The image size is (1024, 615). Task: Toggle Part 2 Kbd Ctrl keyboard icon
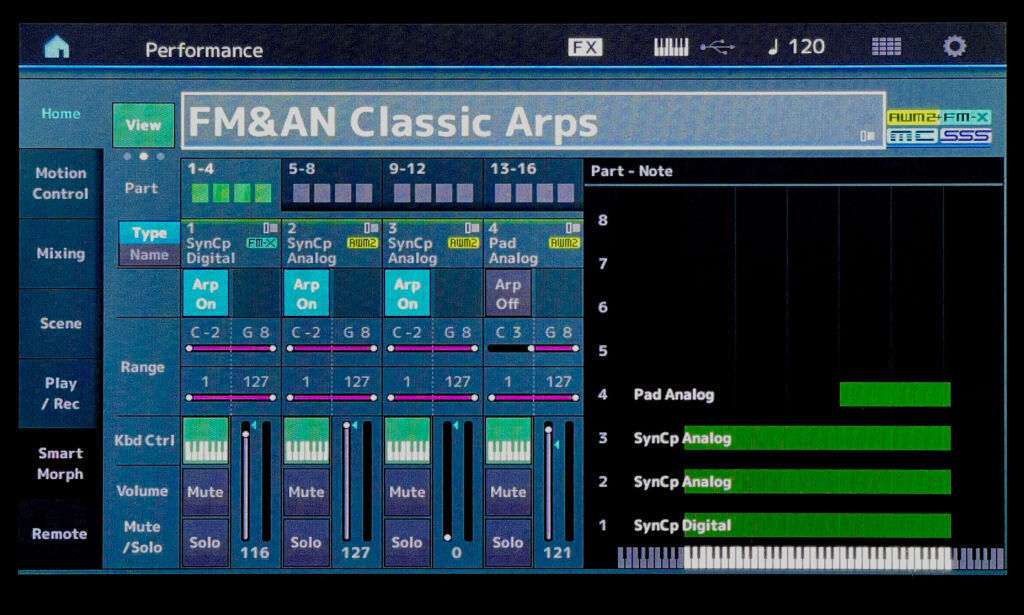pyautogui.click(x=306, y=441)
